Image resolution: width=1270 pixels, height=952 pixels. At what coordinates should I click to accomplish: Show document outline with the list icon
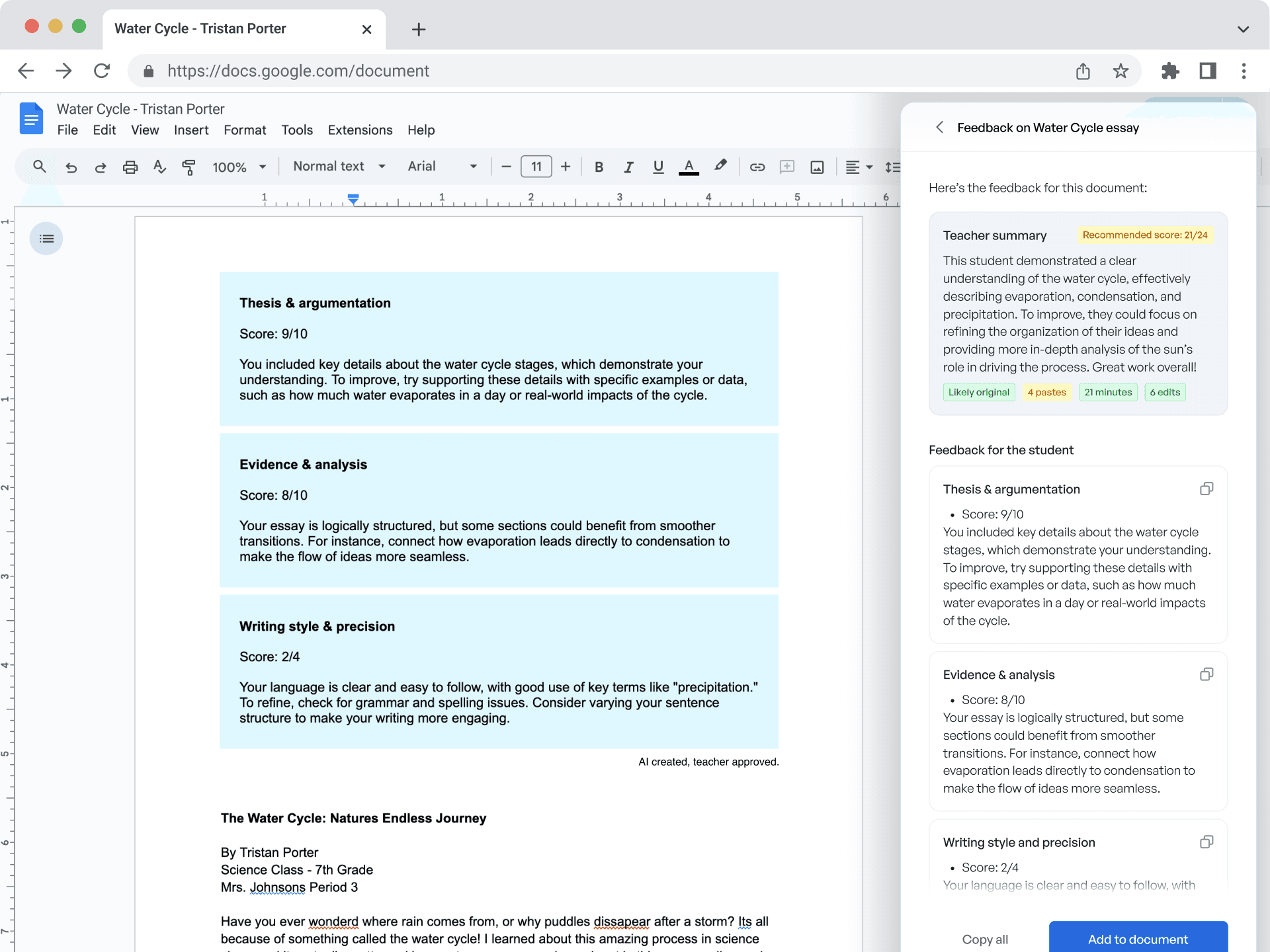[x=46, y=239]
